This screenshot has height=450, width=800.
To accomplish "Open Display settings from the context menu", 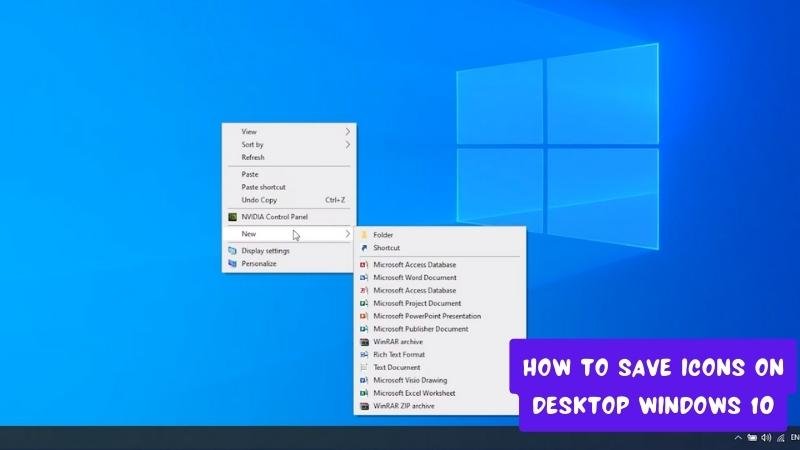I will pos(289,251).
